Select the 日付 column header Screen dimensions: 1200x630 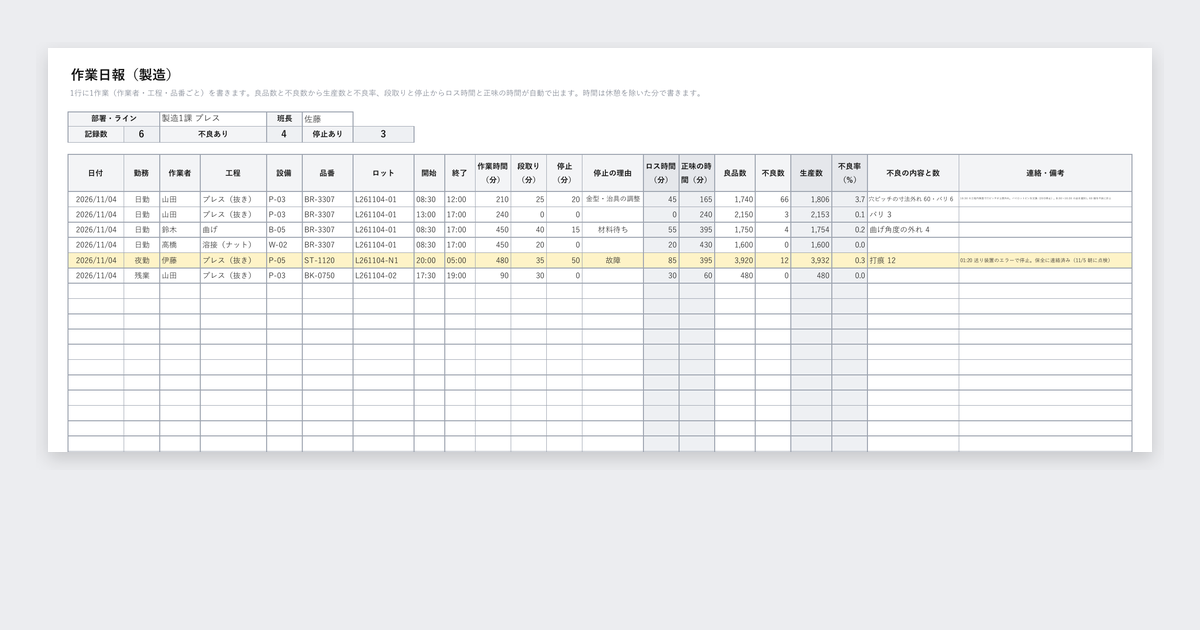(96, 173)
